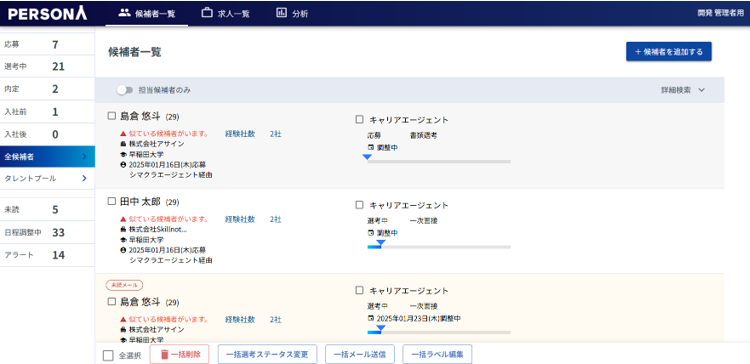
Task: Click warning triangle icon for 田中 太郎
Action: pos(123,219)
